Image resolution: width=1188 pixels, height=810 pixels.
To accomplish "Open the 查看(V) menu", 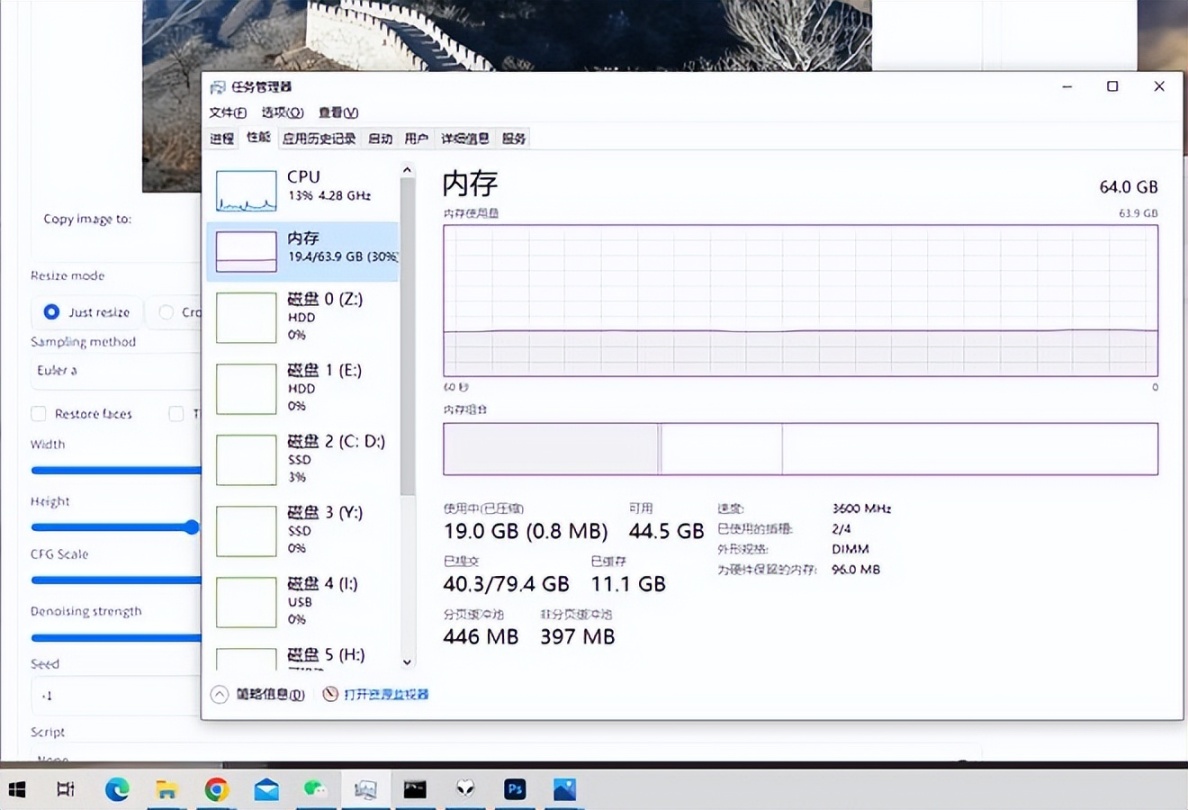I will (338, 113).
